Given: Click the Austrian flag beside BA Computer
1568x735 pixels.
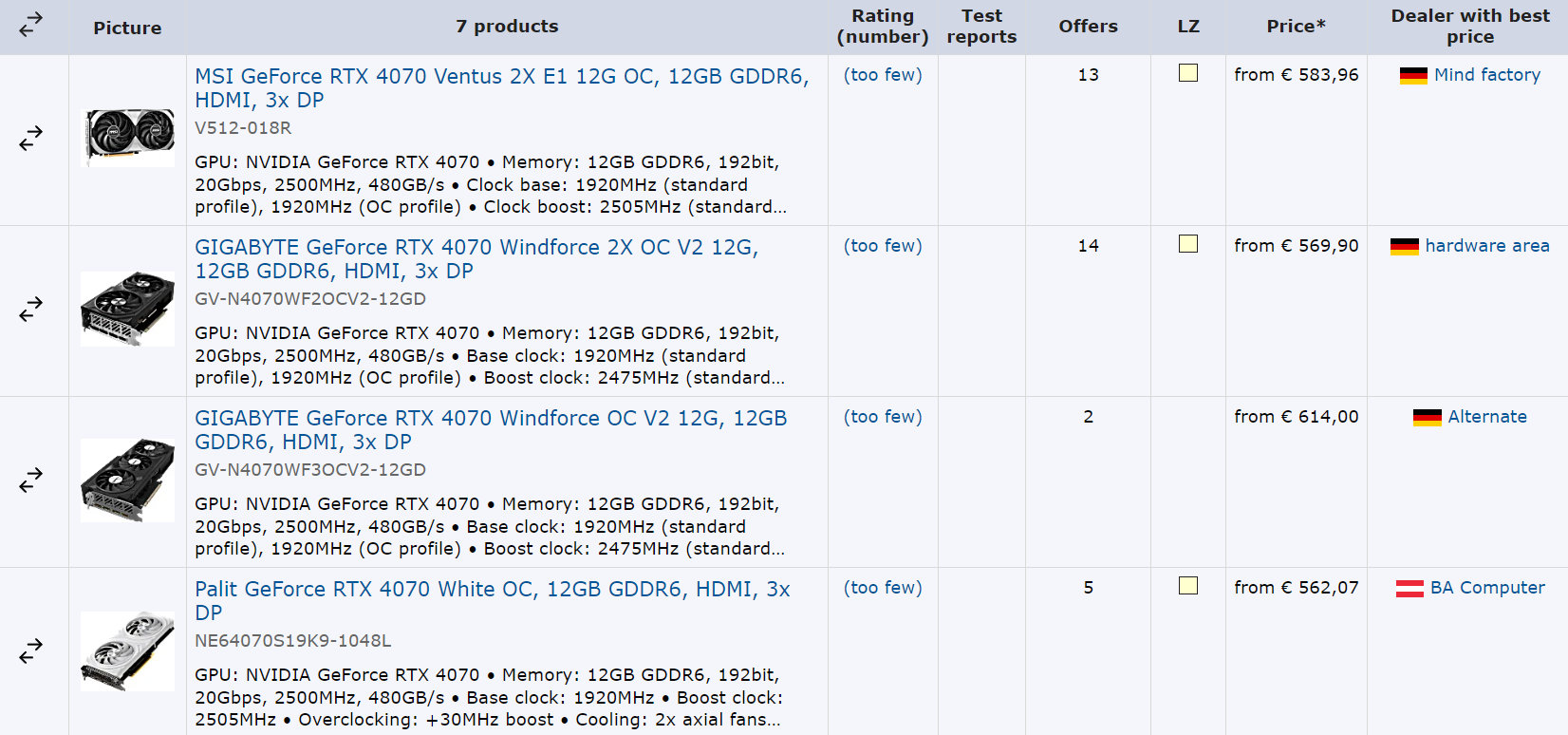Looking at the screenshot, I should pos(1409,589).
